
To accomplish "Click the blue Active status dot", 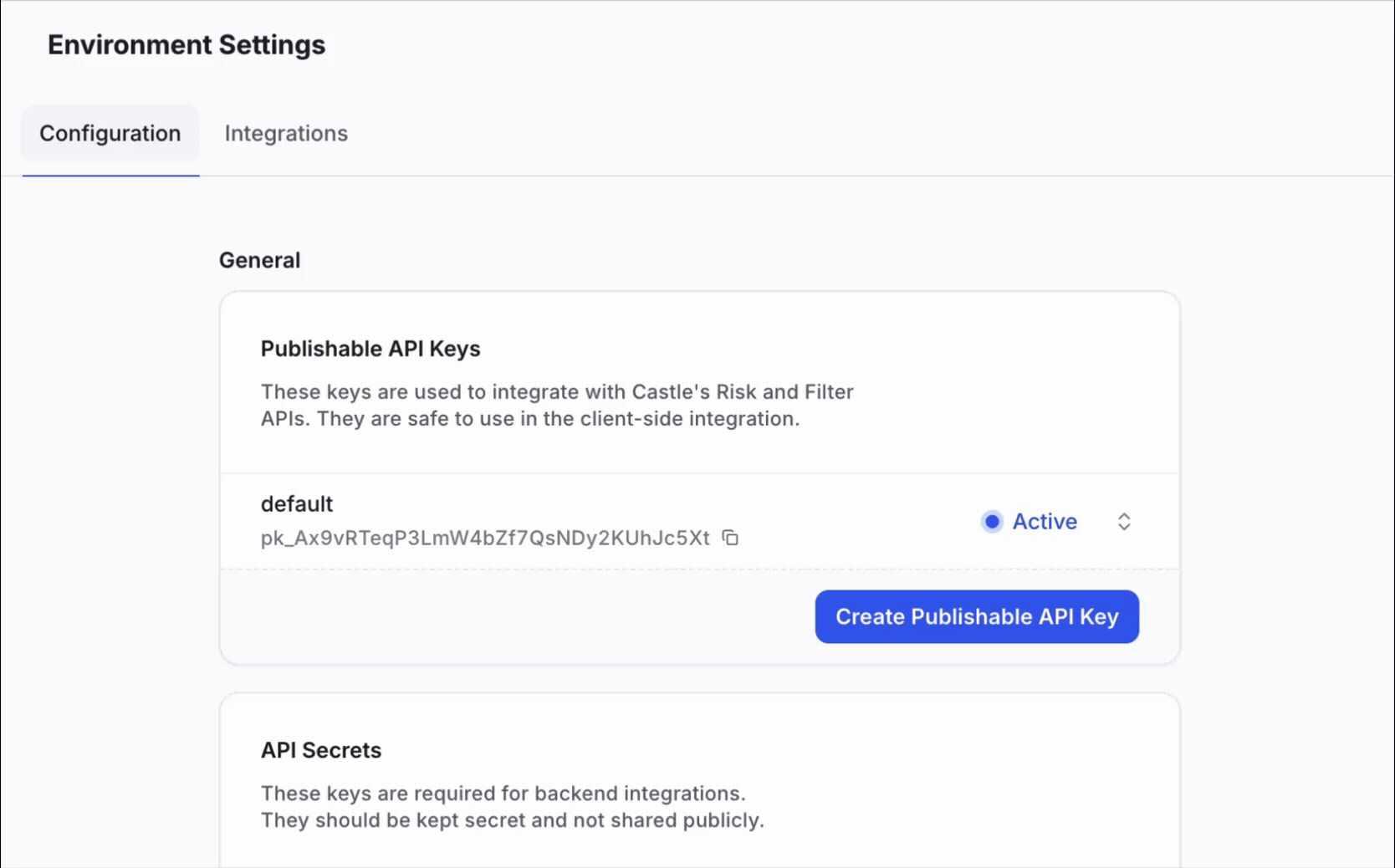I will pyautogui.click(x=992, y=522).
